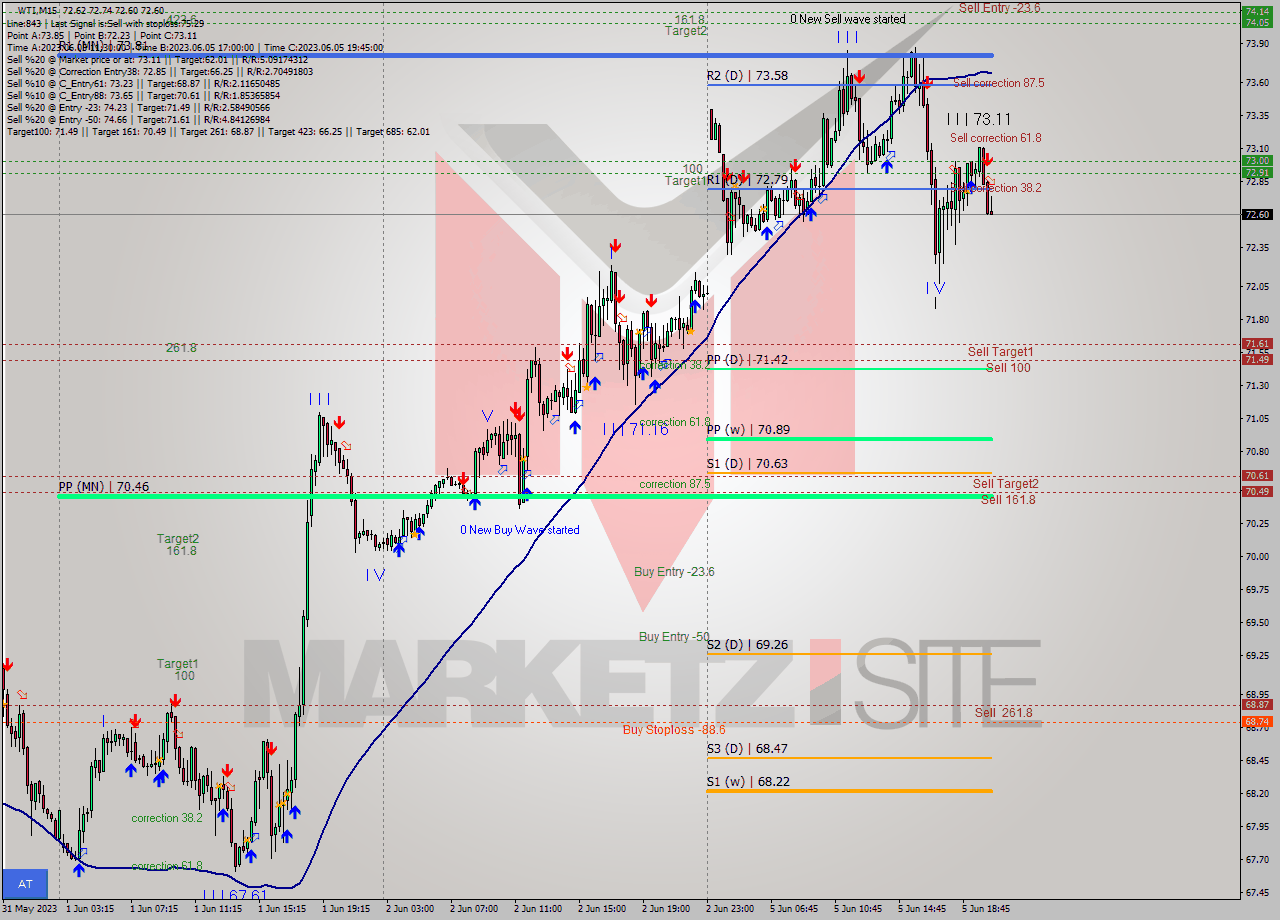Select the 'PP (D) | 71.42' pivot label
The image size is (1280, 920).
tap(747, 359)
